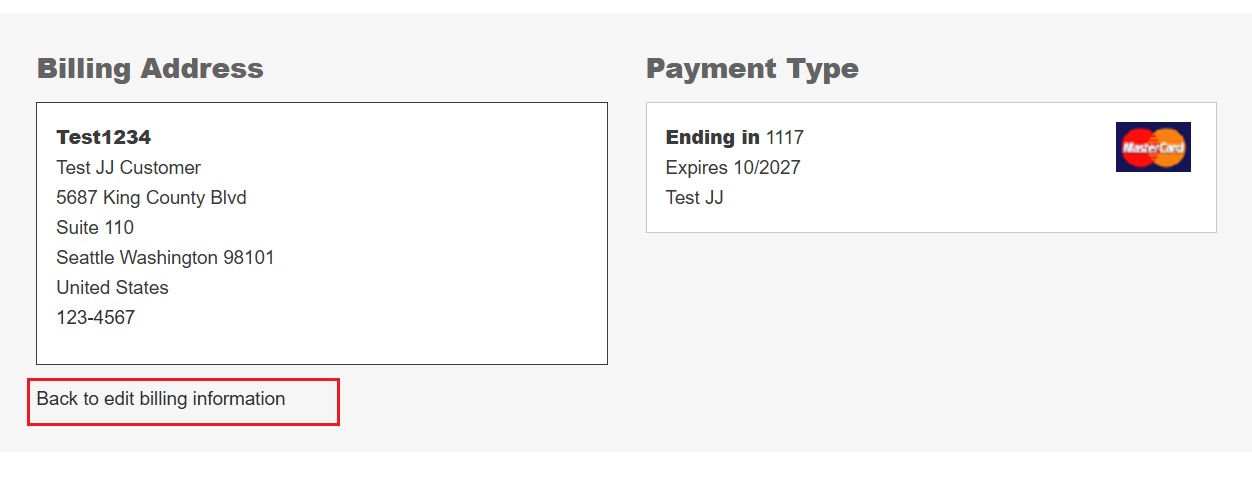Click the Suite 110 address line
The height and width of the screenshot is (478, 1252).
click(95, 228)
